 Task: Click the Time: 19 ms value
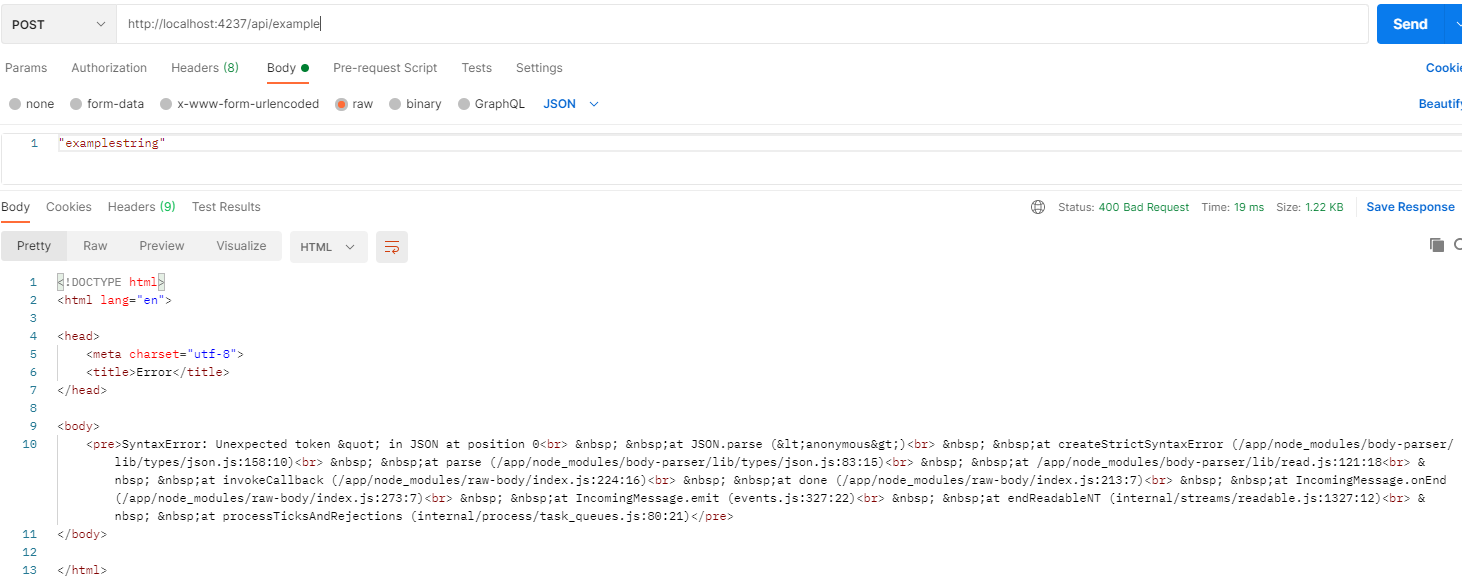[1232, 207]
